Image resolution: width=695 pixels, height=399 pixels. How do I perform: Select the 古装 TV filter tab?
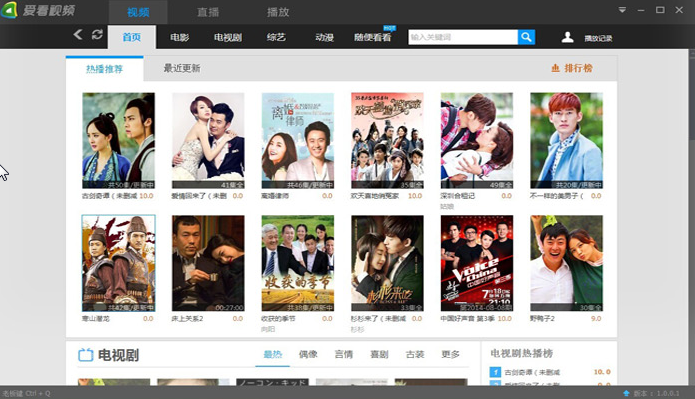coord(415,354)
